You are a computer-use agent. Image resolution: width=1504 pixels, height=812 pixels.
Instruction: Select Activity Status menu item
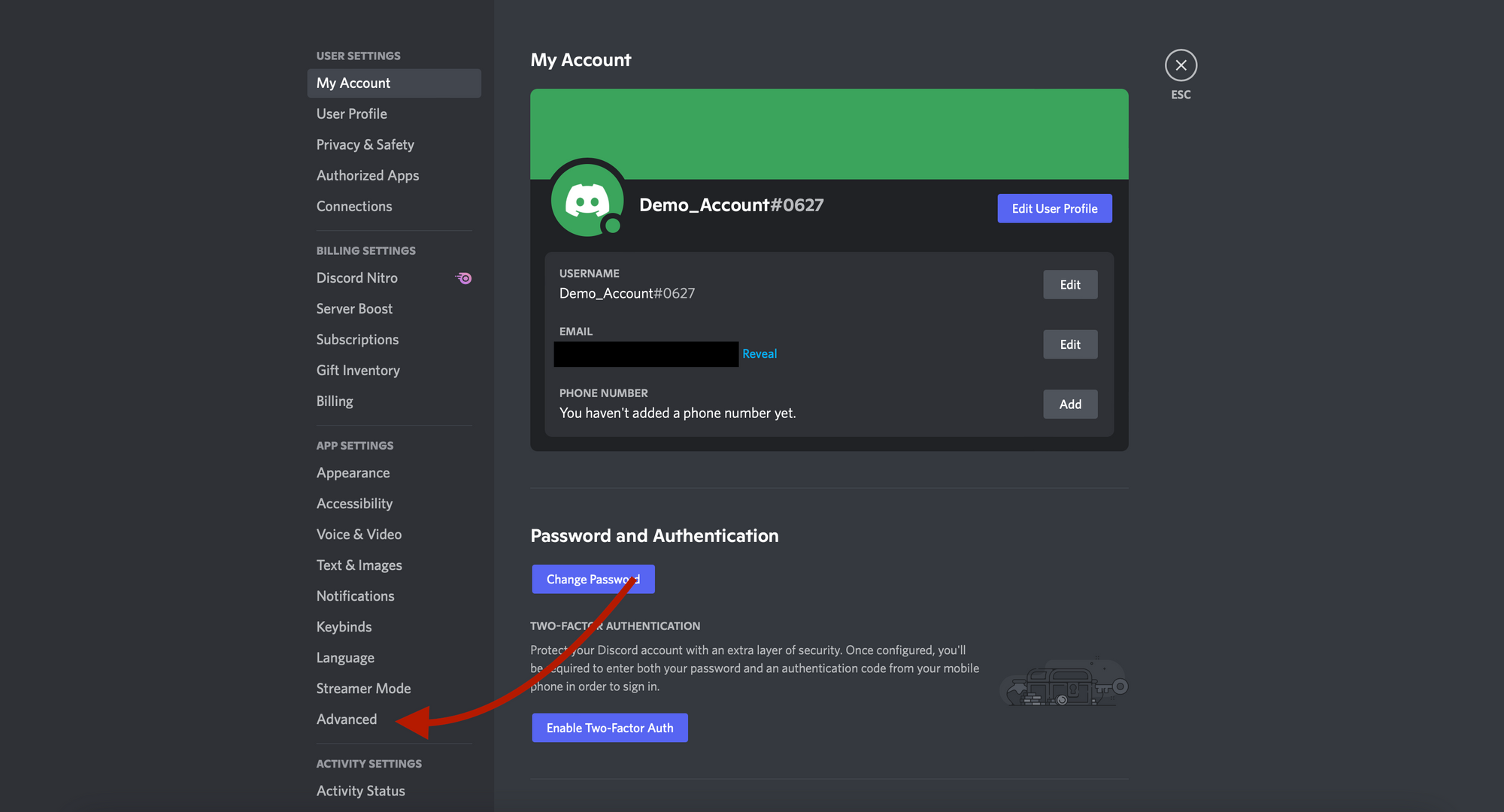click(x=359, y=789)
